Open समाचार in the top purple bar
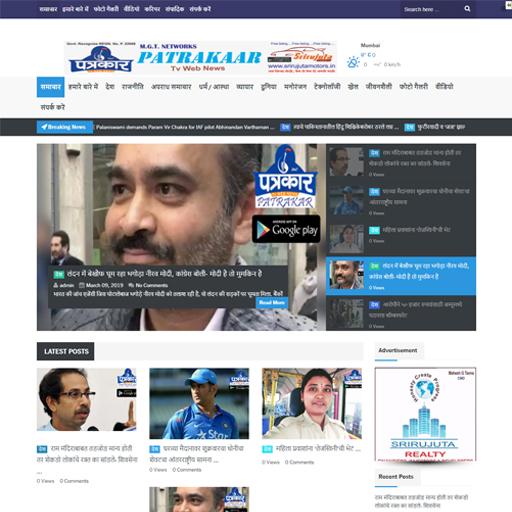The image size is (512, 512). point(48,9)
